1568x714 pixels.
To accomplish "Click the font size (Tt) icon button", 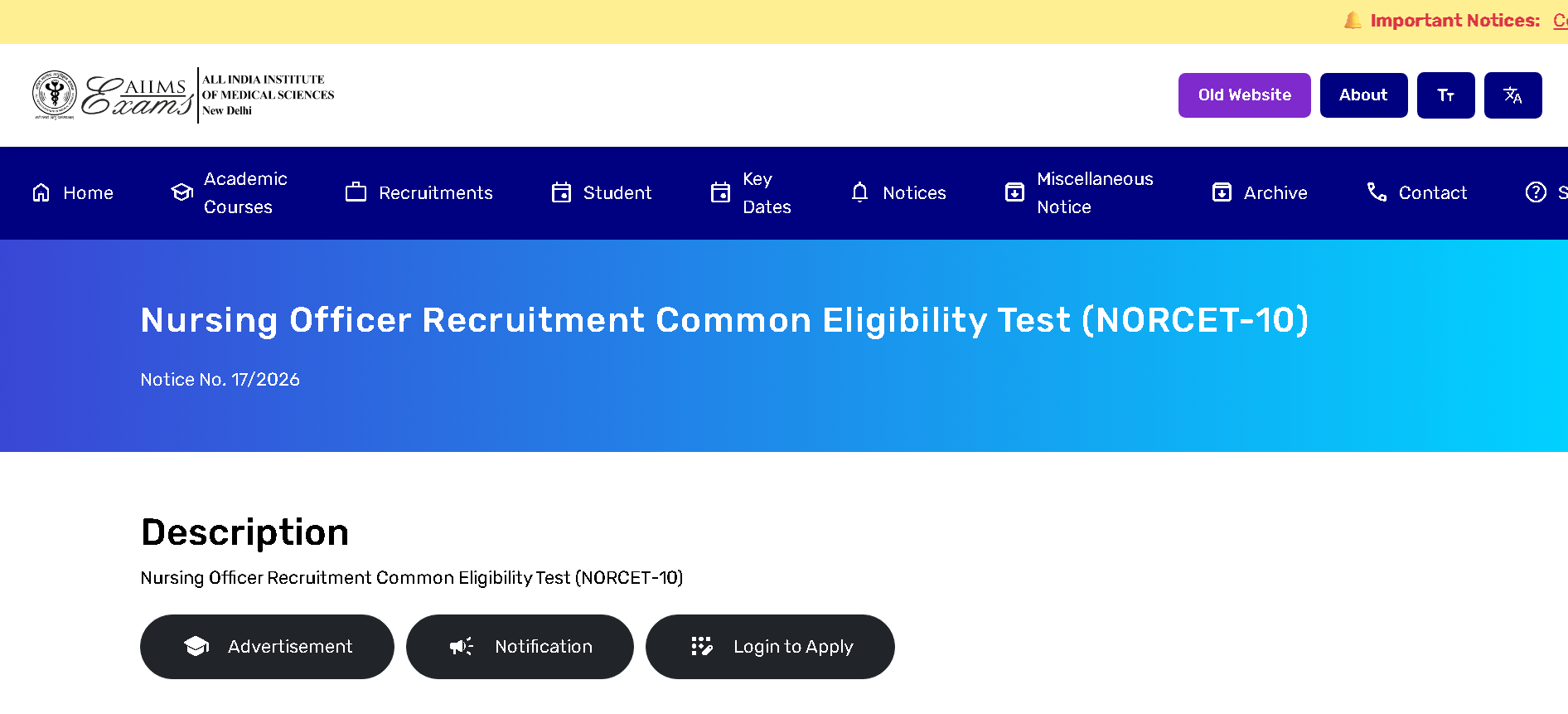I will [1445, 95].
